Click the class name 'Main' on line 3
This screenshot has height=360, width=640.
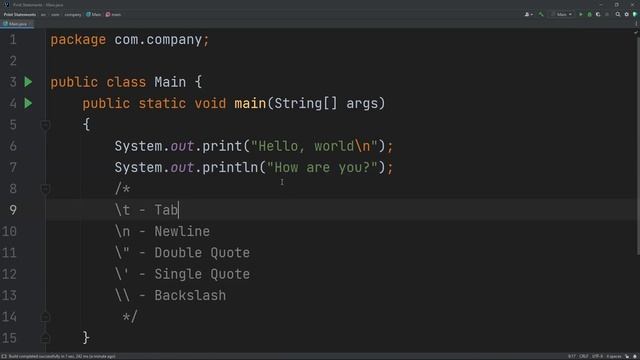170,82
